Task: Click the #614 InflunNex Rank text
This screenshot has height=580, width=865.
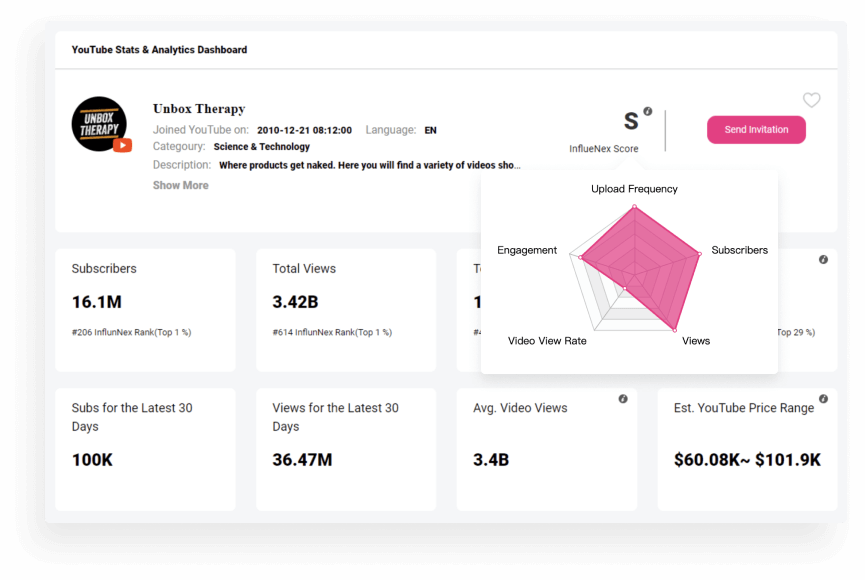Action: (332, 332)
